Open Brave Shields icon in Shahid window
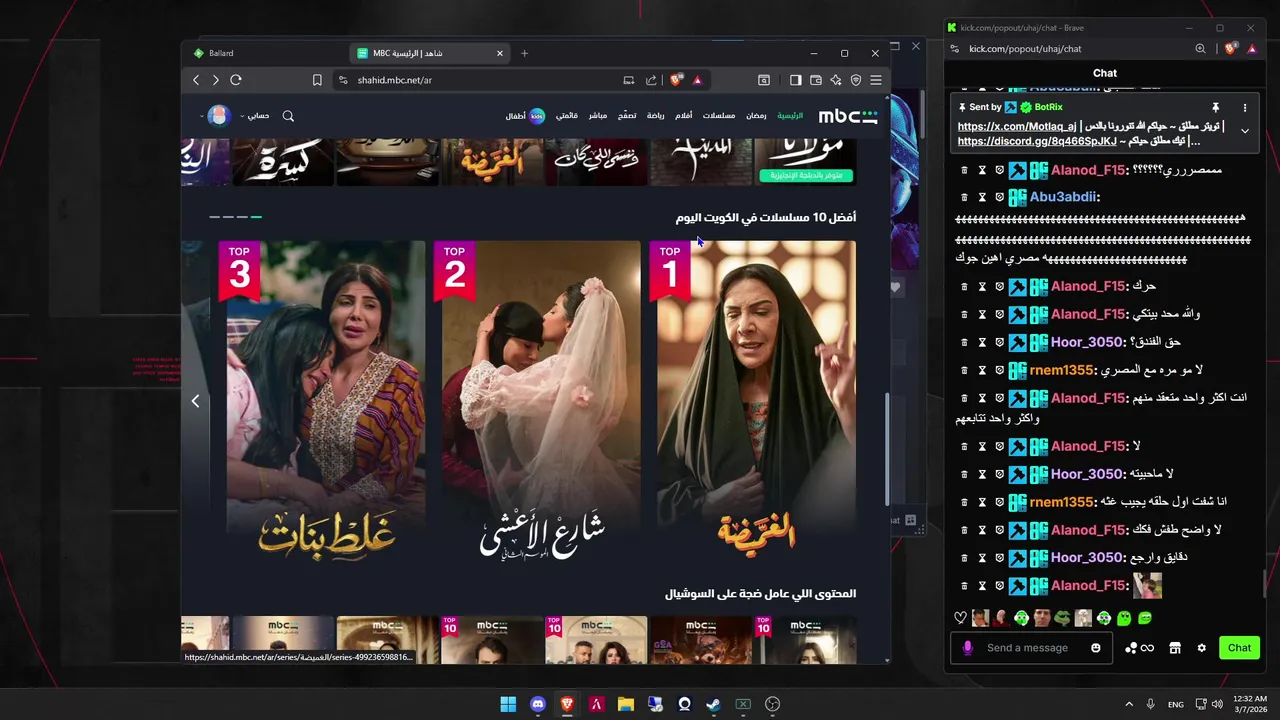The image size is (1280, 720). point(677,80)
